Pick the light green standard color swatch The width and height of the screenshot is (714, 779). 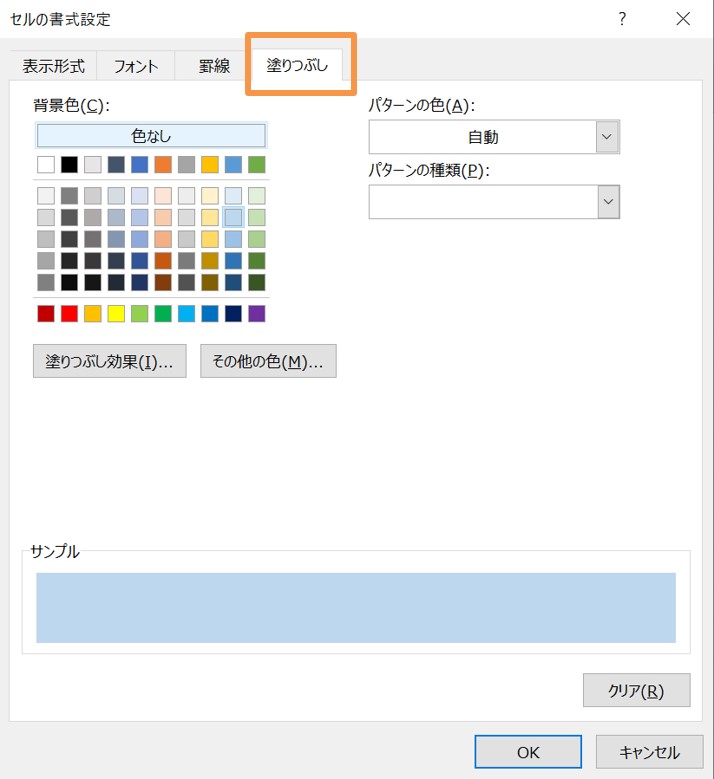click(x=140, y=313)
